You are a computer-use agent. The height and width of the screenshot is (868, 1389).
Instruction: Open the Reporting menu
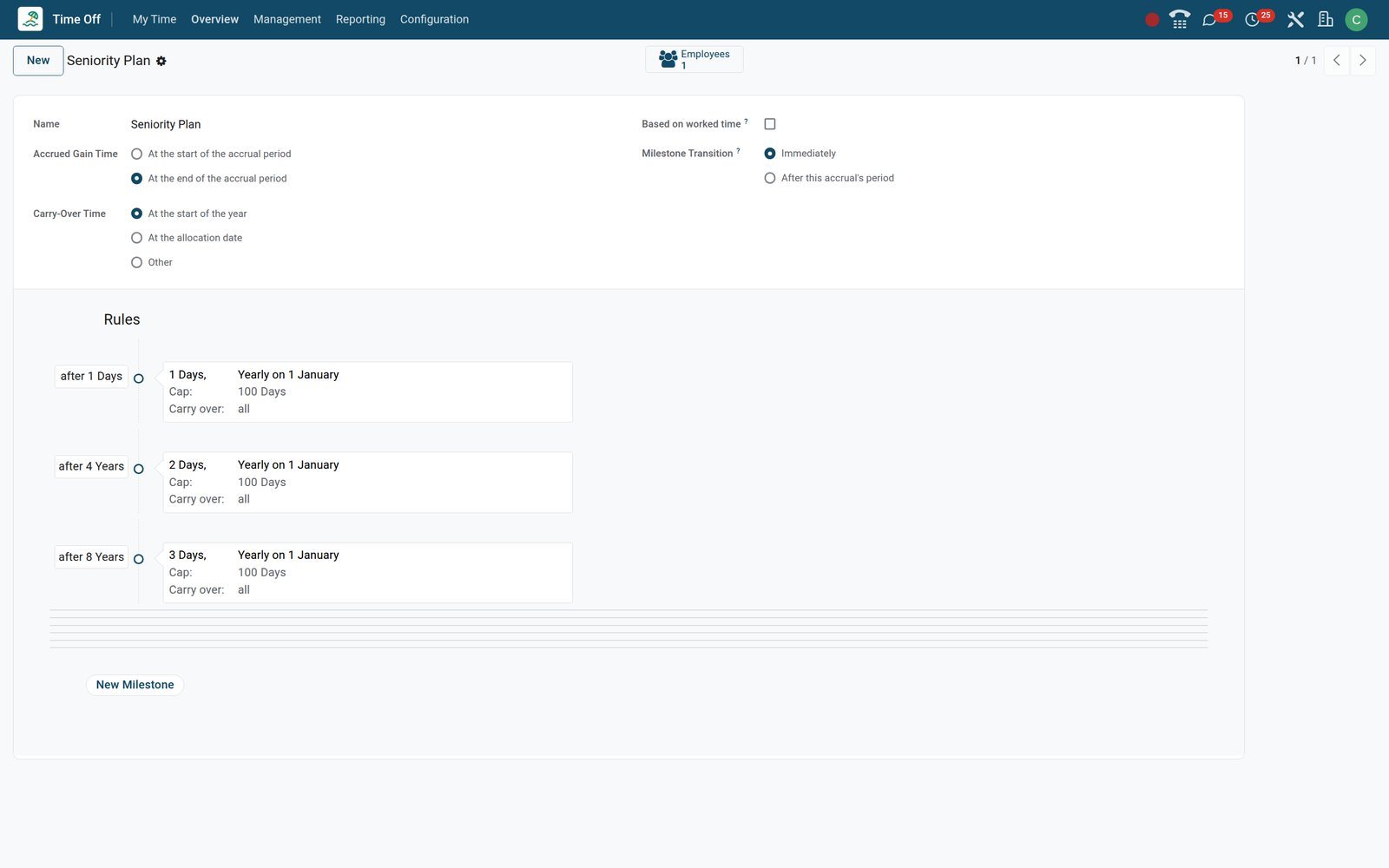360,19
